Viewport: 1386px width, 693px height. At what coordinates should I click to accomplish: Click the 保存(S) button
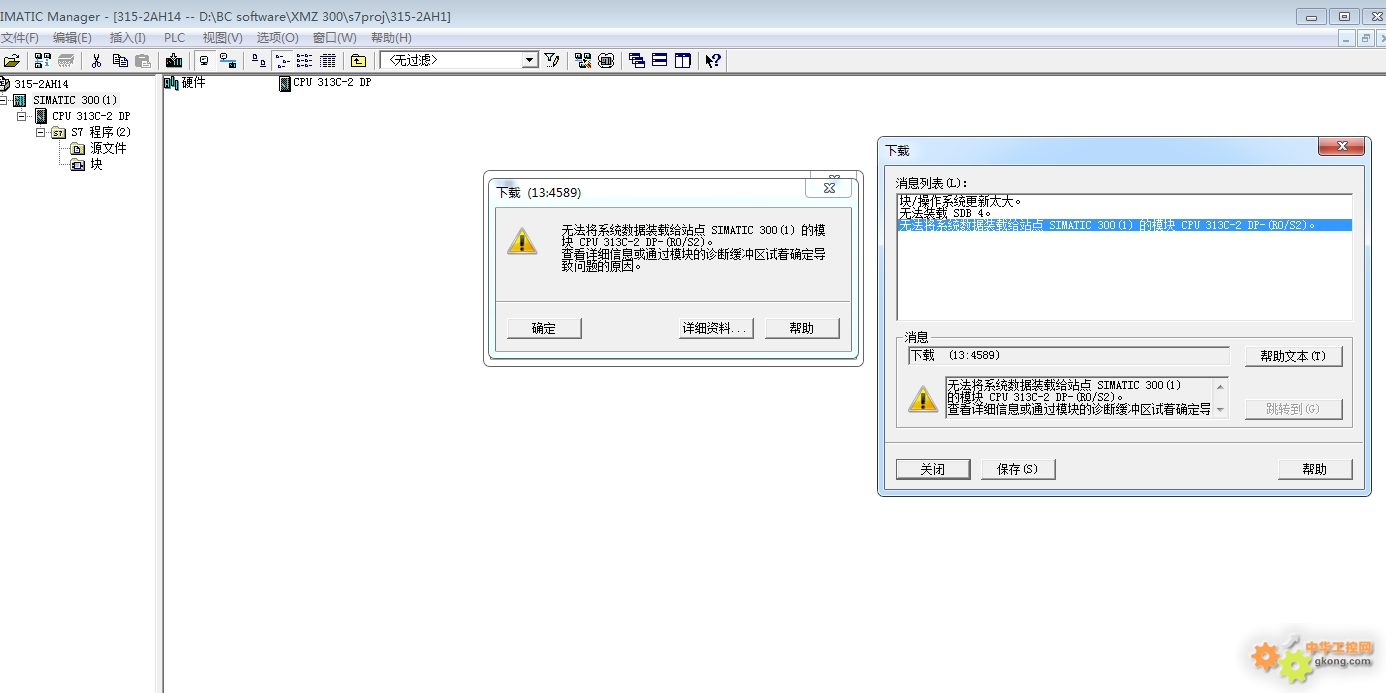[1018, 469]
